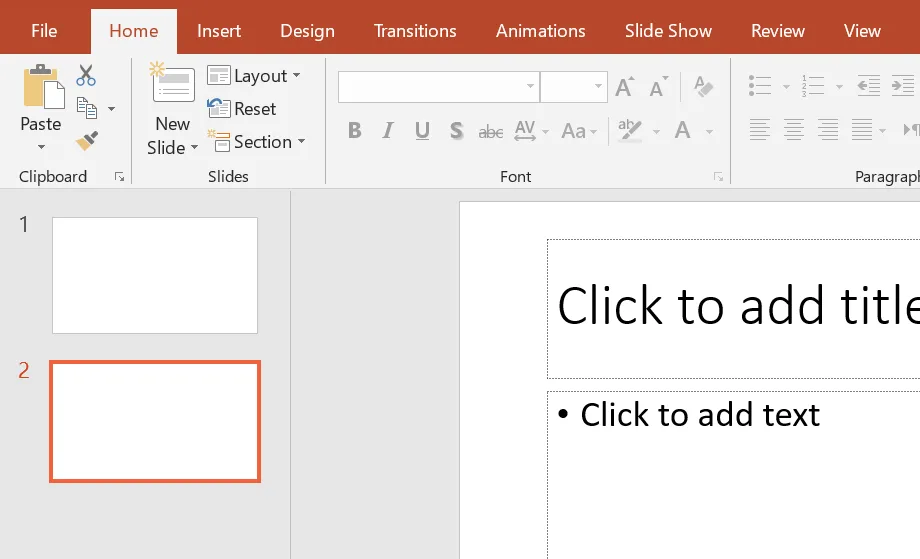Change the font color A button
Image resolution: width=920 pixels, height=559 pixels.
(x=682, y=130)
